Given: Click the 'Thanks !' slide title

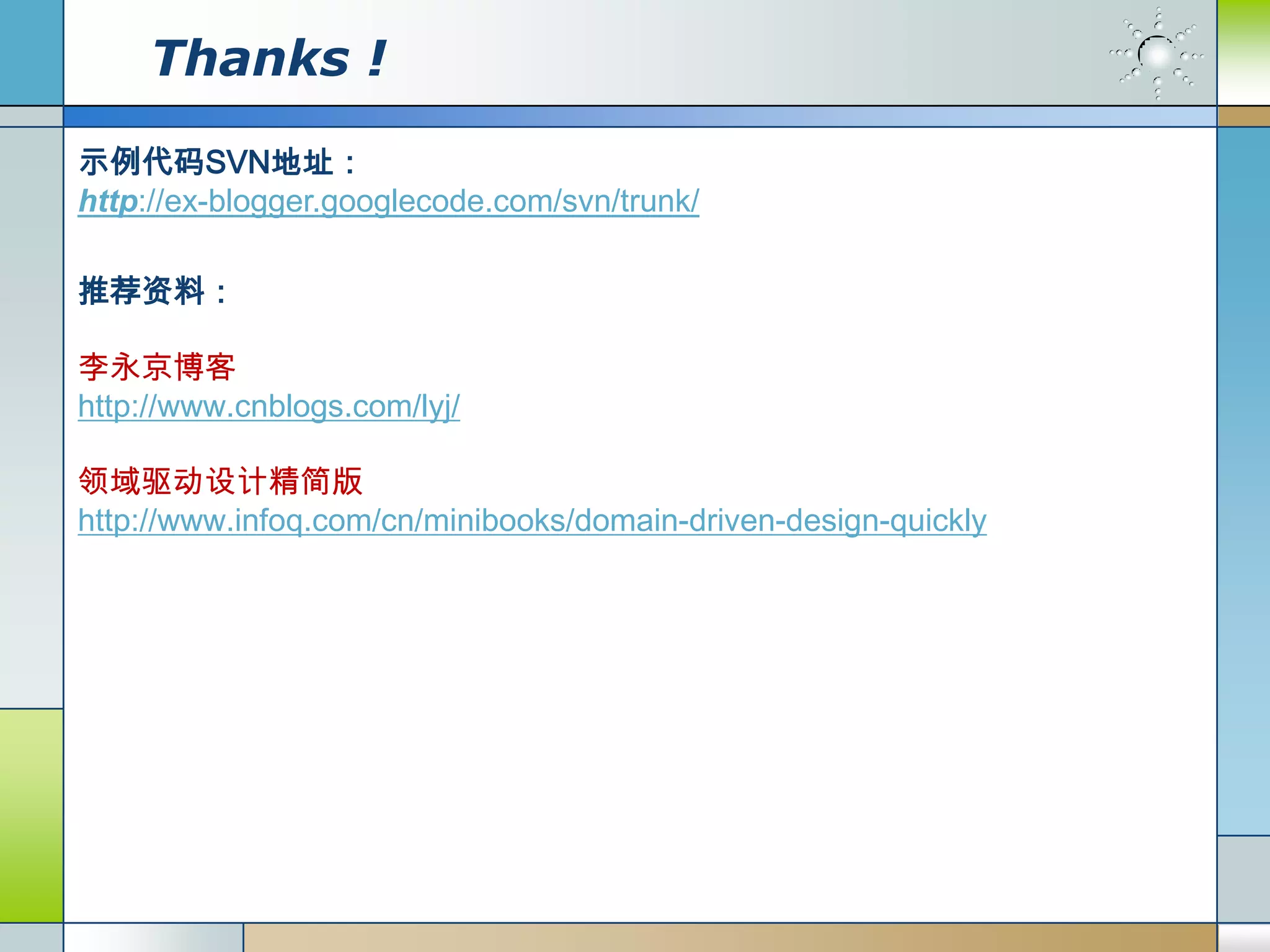Looking at the screenshot, I should pos(270,58).
